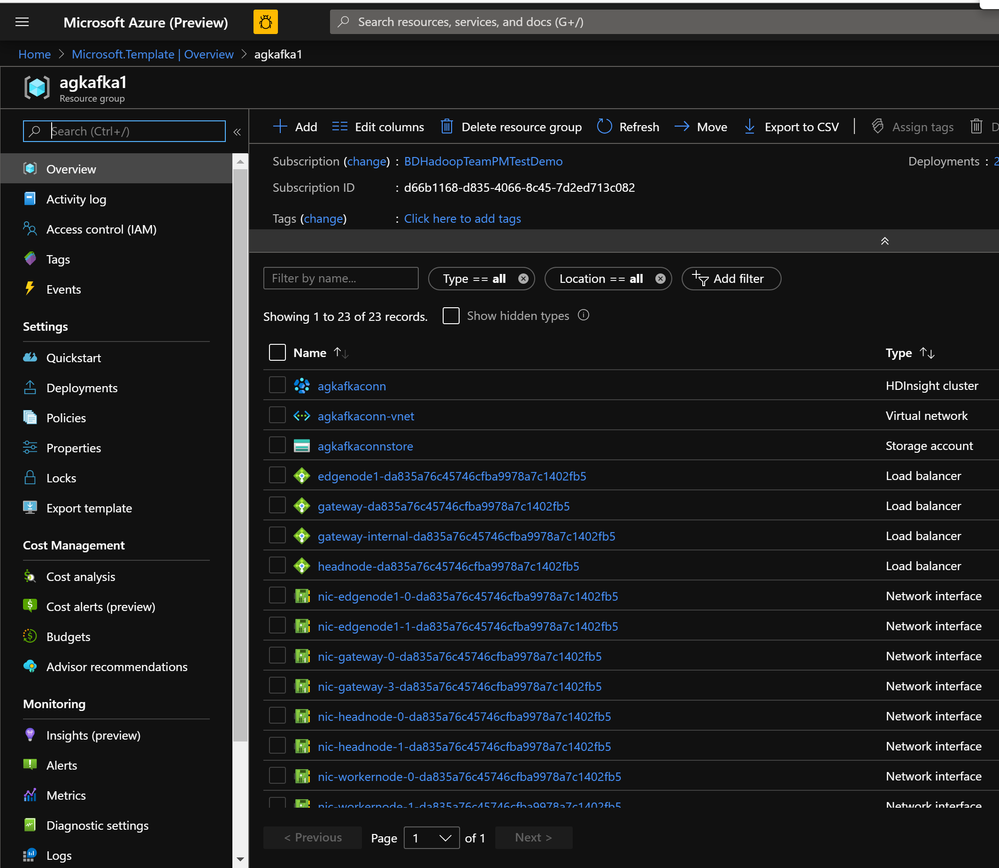
Task: Click the sidebar scrollbar up arrow
Action: tap(240, 162)
